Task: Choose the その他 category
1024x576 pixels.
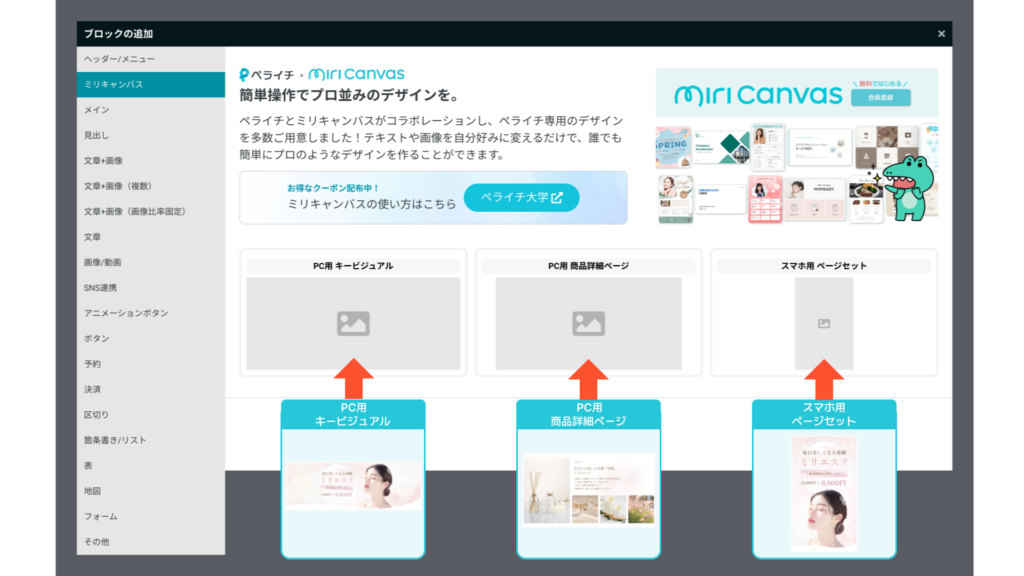Action: (151, 542)
